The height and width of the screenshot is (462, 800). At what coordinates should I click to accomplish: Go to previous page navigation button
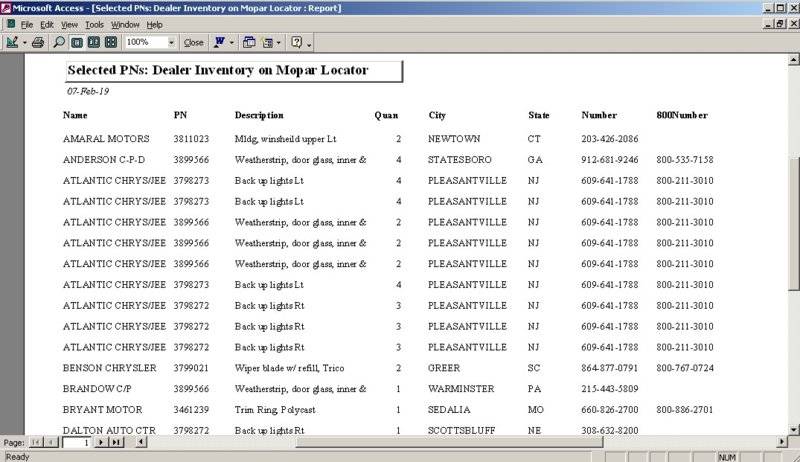click(51, 442)
